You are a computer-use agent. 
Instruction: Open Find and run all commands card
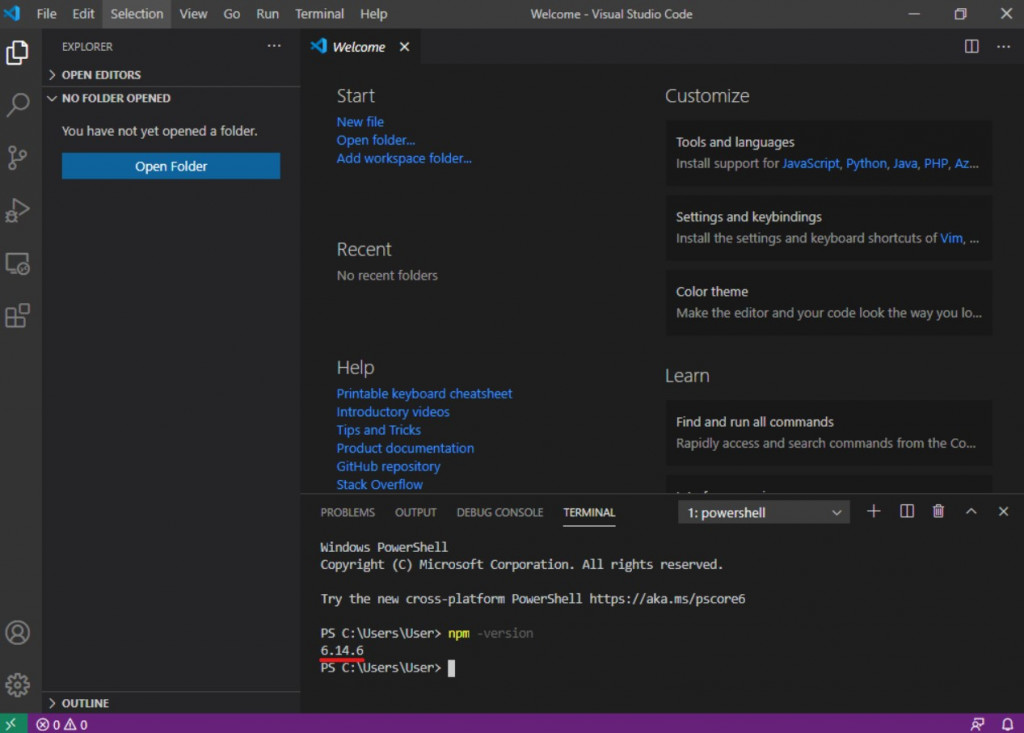click(829, 432)
